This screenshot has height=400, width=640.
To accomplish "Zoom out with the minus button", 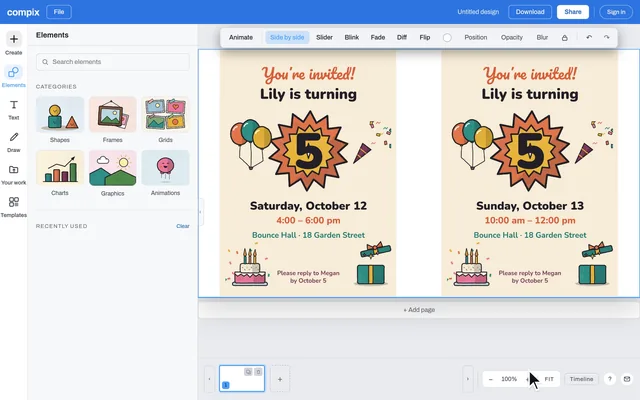I will [491, 379].
